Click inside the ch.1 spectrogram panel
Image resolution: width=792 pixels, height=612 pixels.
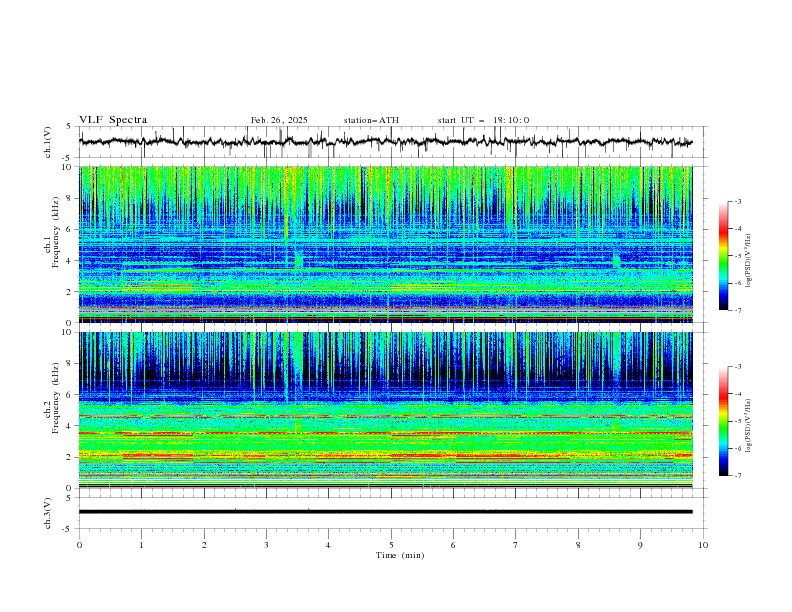point(386,244)
